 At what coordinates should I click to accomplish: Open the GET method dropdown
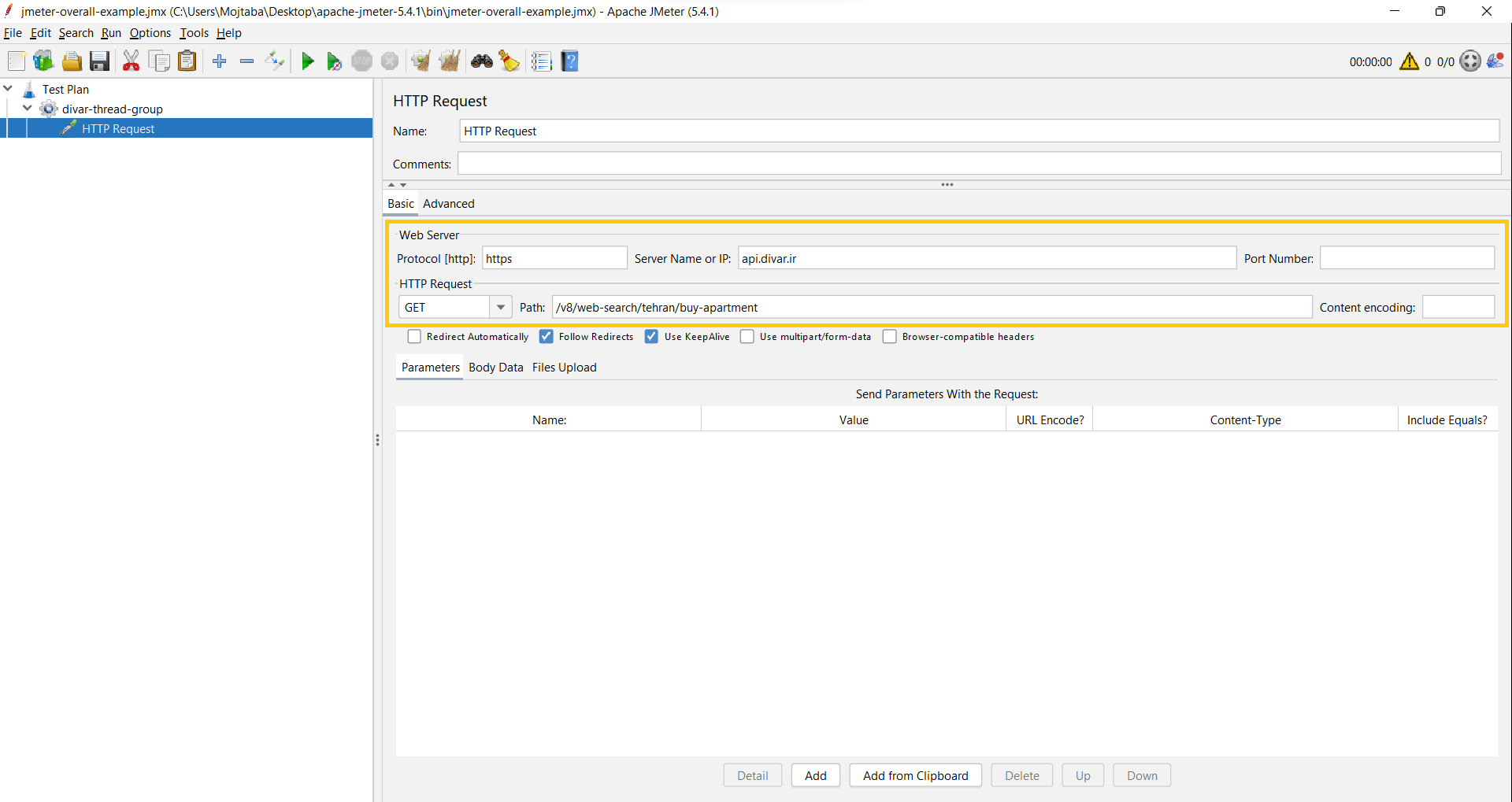click(x=500, y=308)
